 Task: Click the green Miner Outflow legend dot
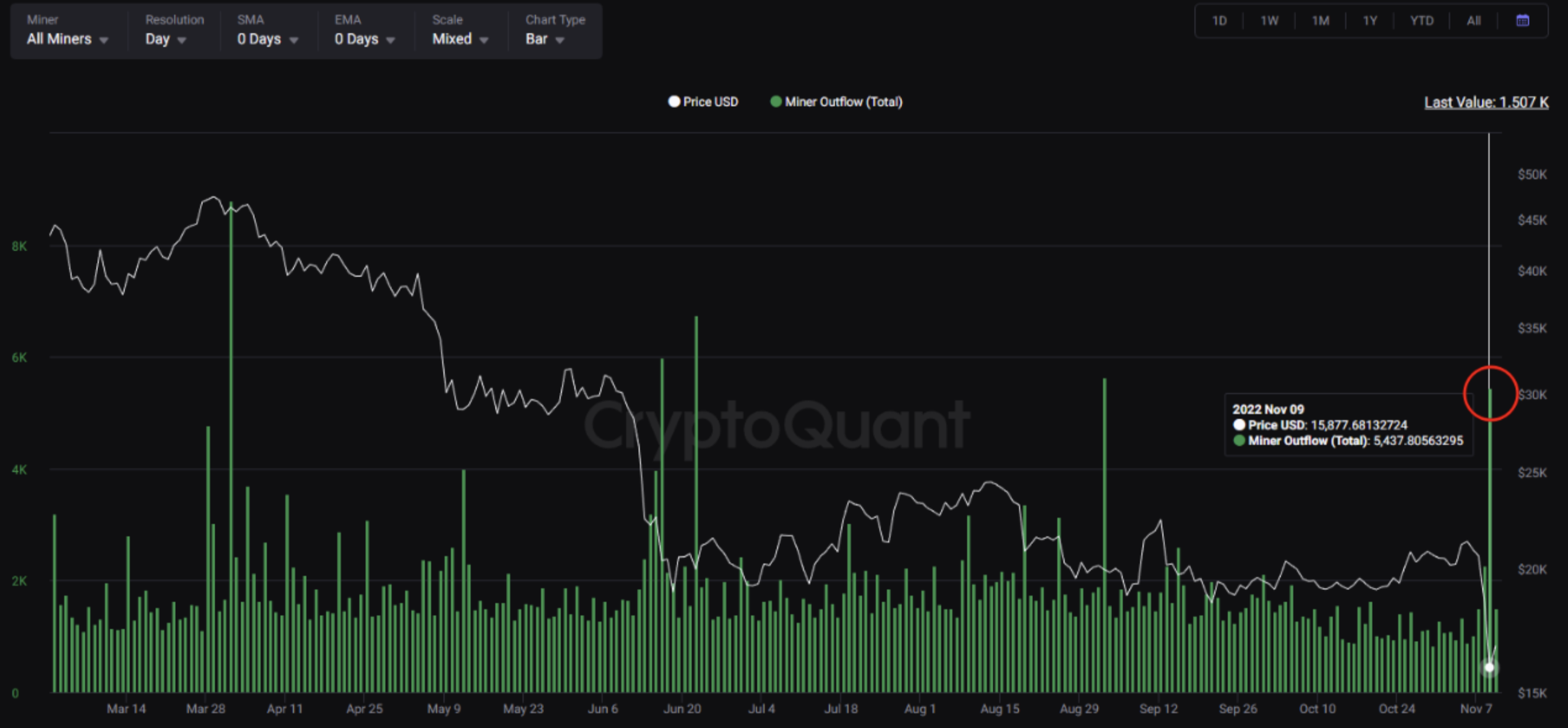point(776,101)
